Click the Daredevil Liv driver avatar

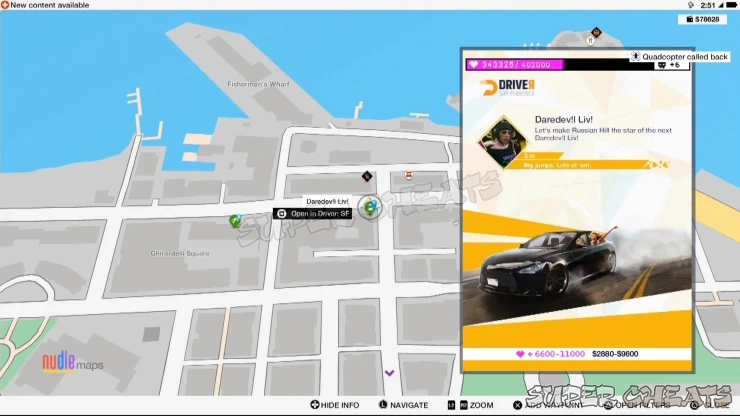(503, 142)
